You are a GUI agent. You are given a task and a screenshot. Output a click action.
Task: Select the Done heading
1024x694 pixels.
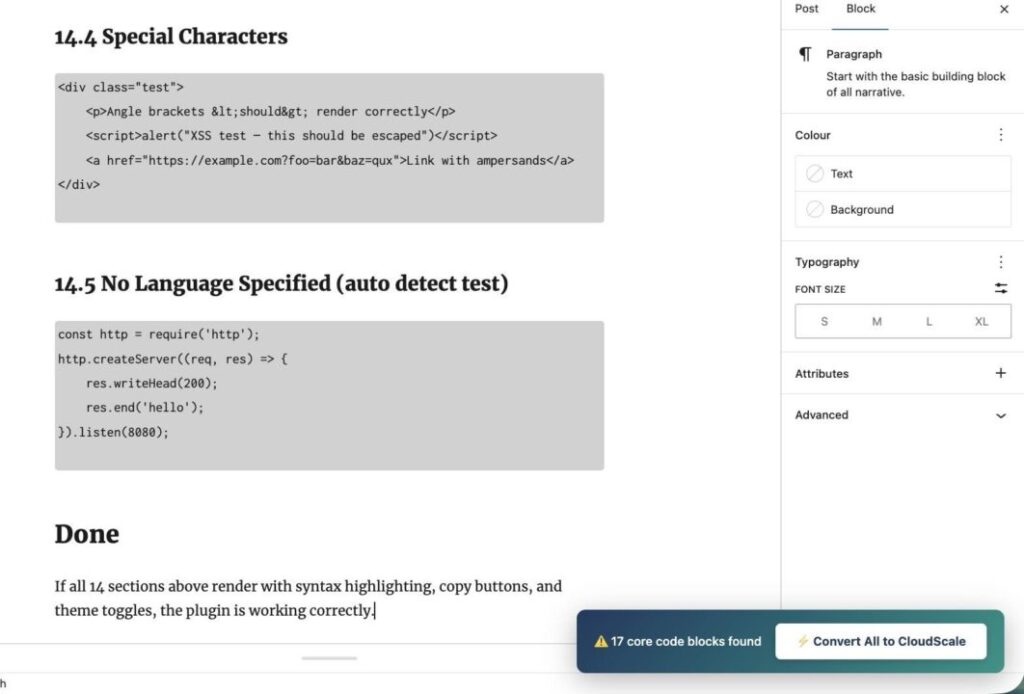click(87, 534)
